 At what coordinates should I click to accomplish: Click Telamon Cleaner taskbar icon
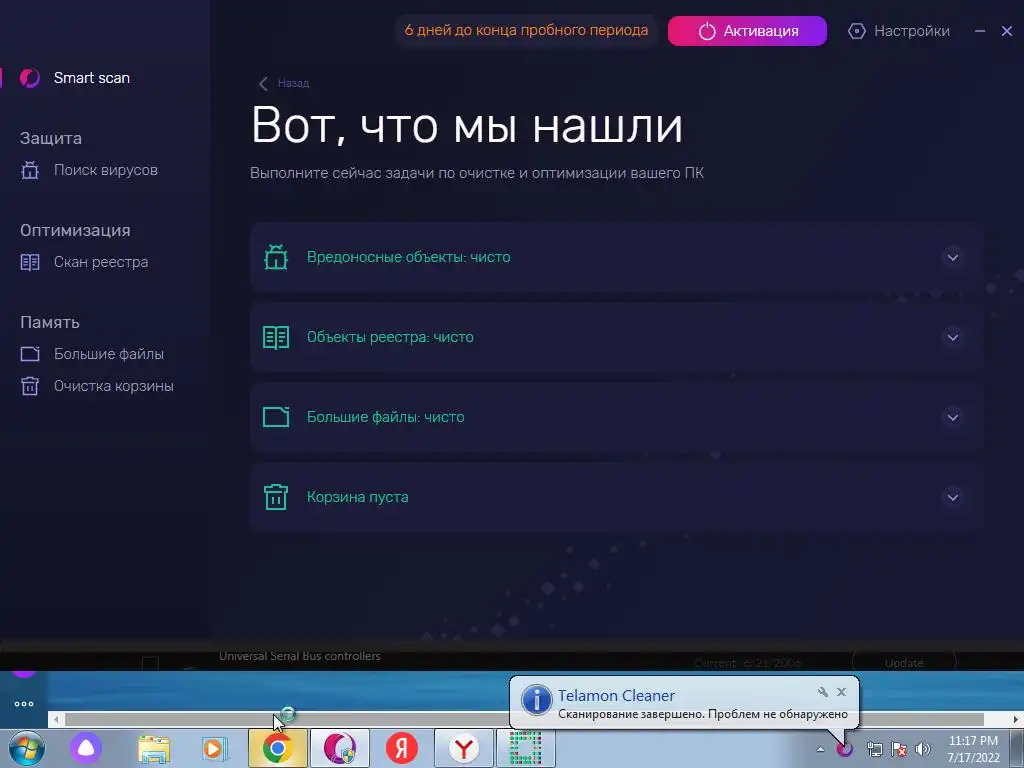tap(340, 748)
